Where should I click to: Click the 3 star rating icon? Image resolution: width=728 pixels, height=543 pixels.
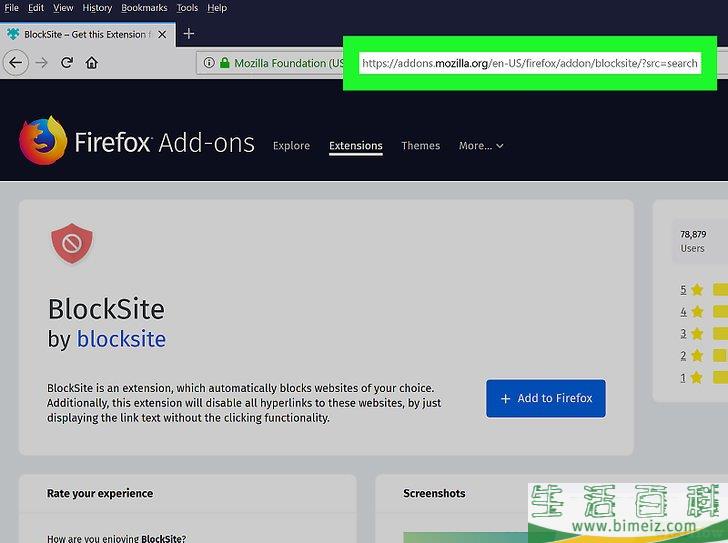(697, 334)
